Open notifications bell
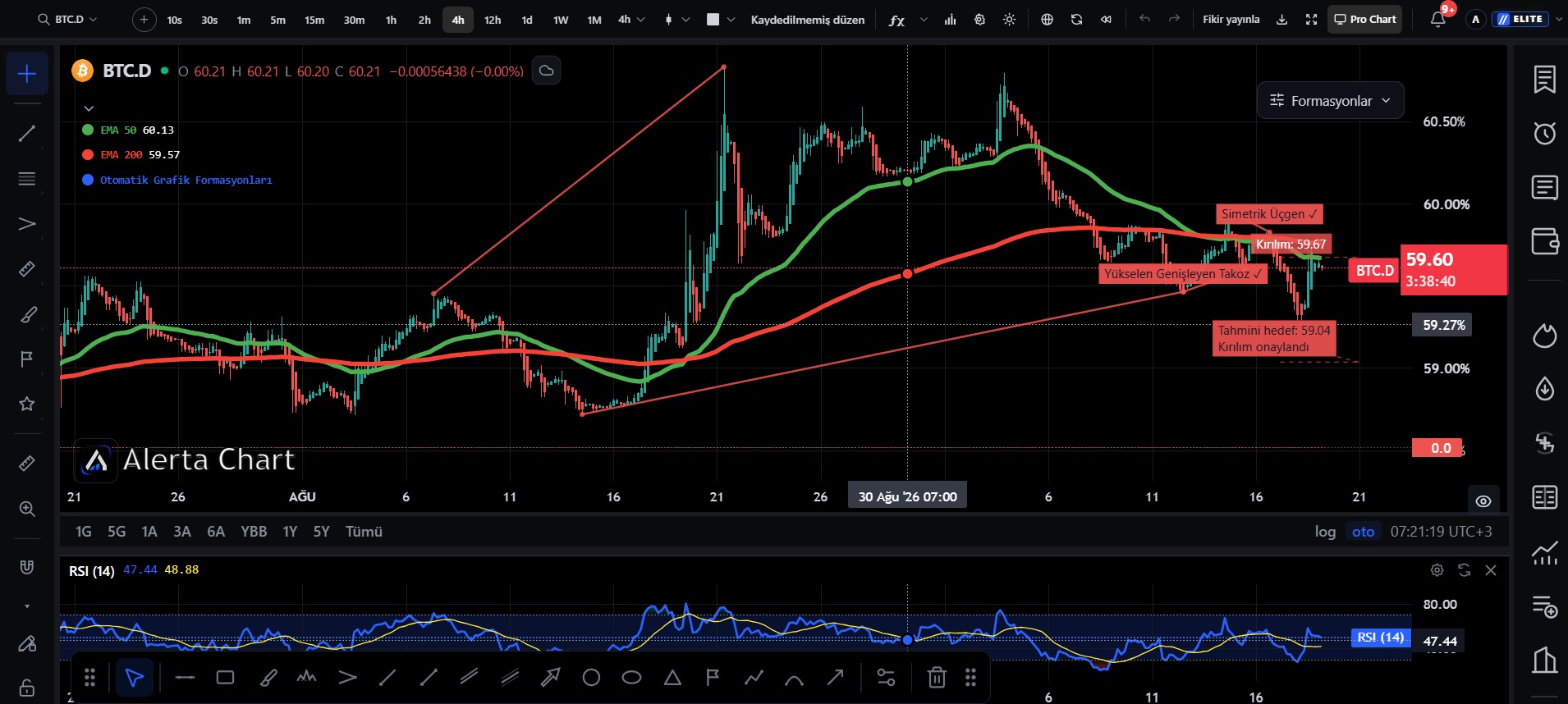Screen dimensions: 1568x704 [x=1437, y=19]
